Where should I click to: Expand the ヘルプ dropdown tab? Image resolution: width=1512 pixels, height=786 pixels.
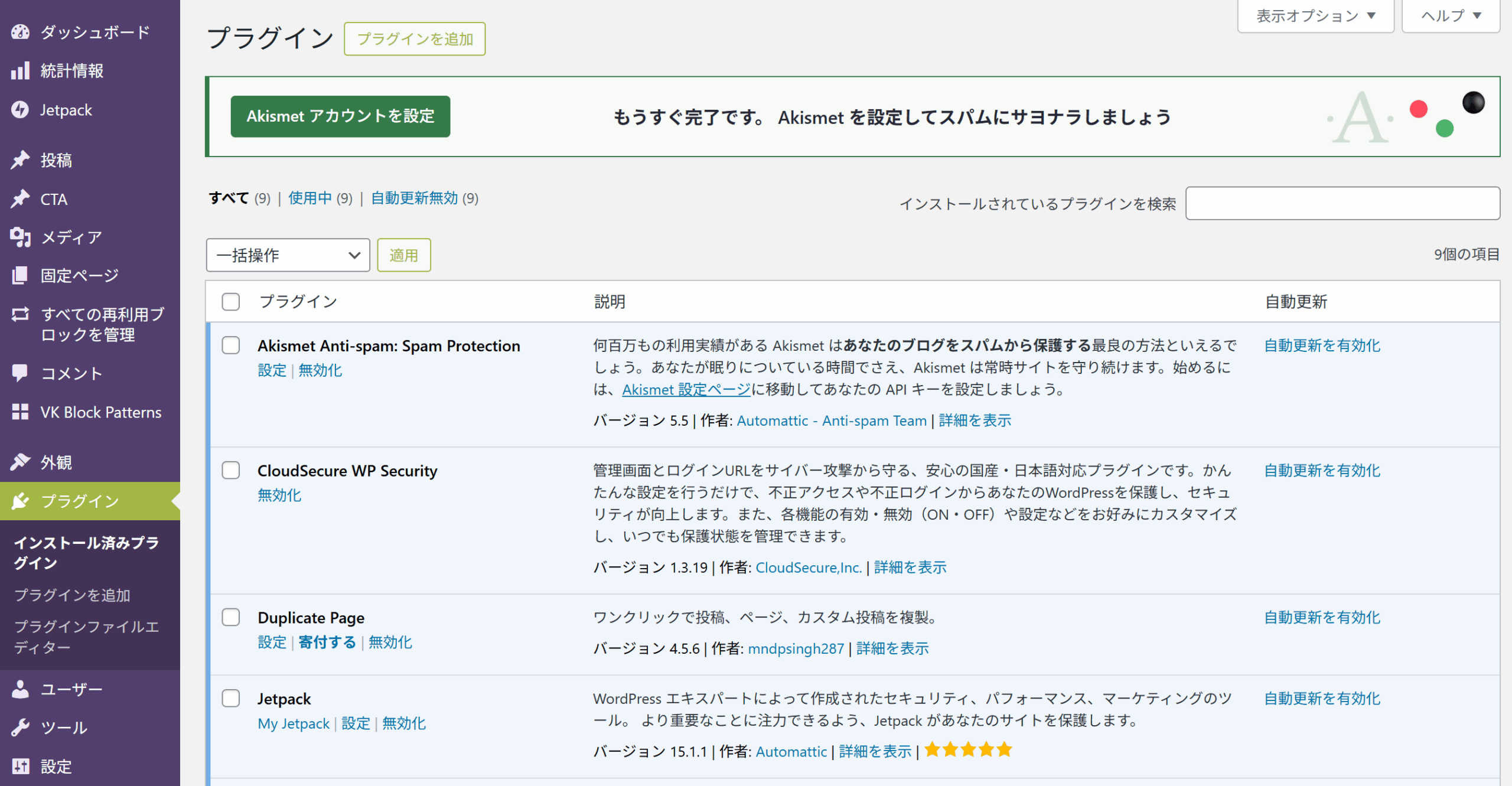1451,16
